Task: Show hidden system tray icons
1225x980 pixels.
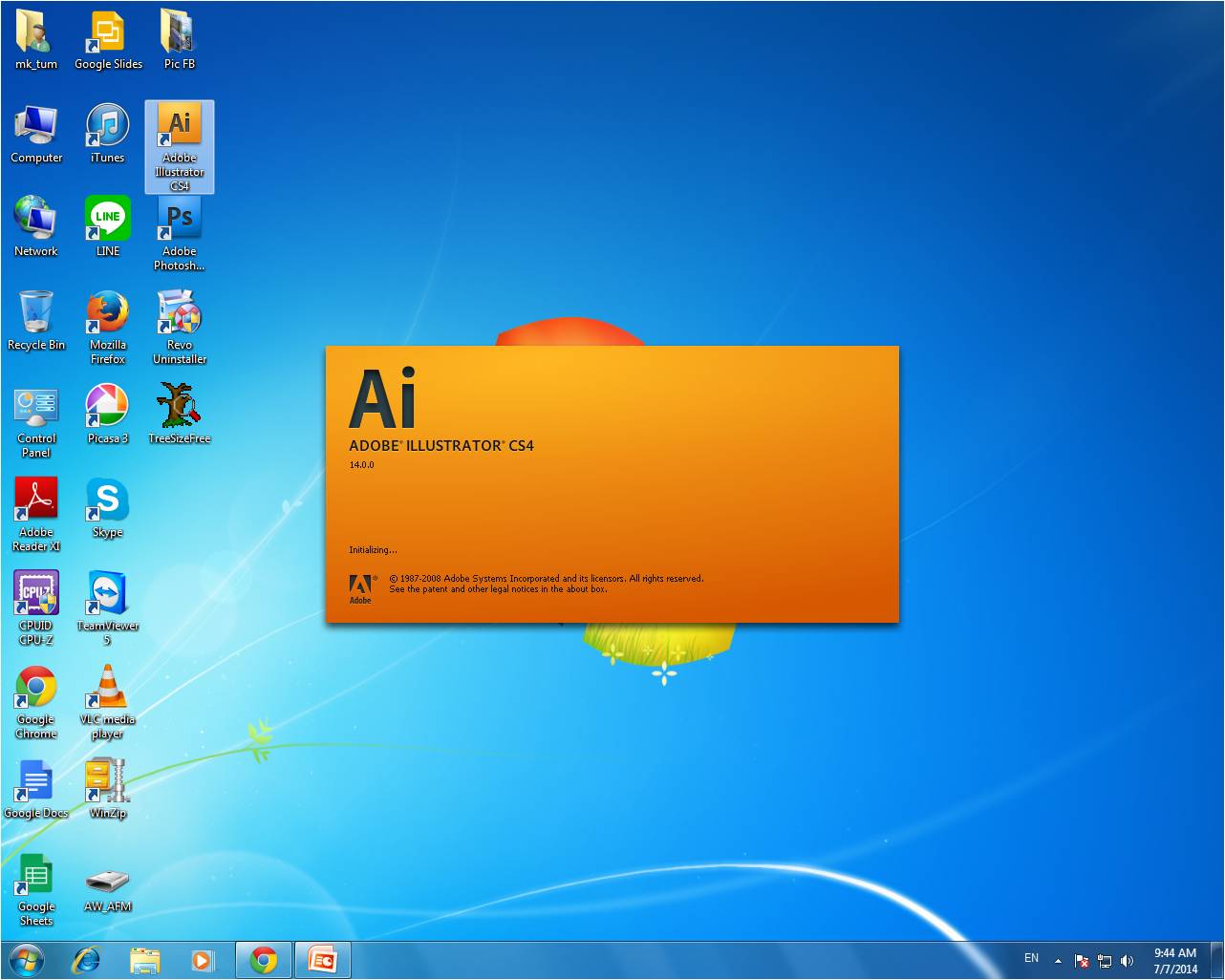Action: click(1058, 961)
